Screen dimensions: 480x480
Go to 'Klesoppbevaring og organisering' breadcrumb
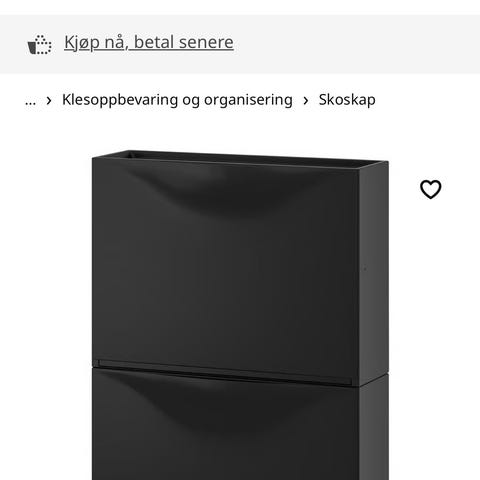pos(177,100)
